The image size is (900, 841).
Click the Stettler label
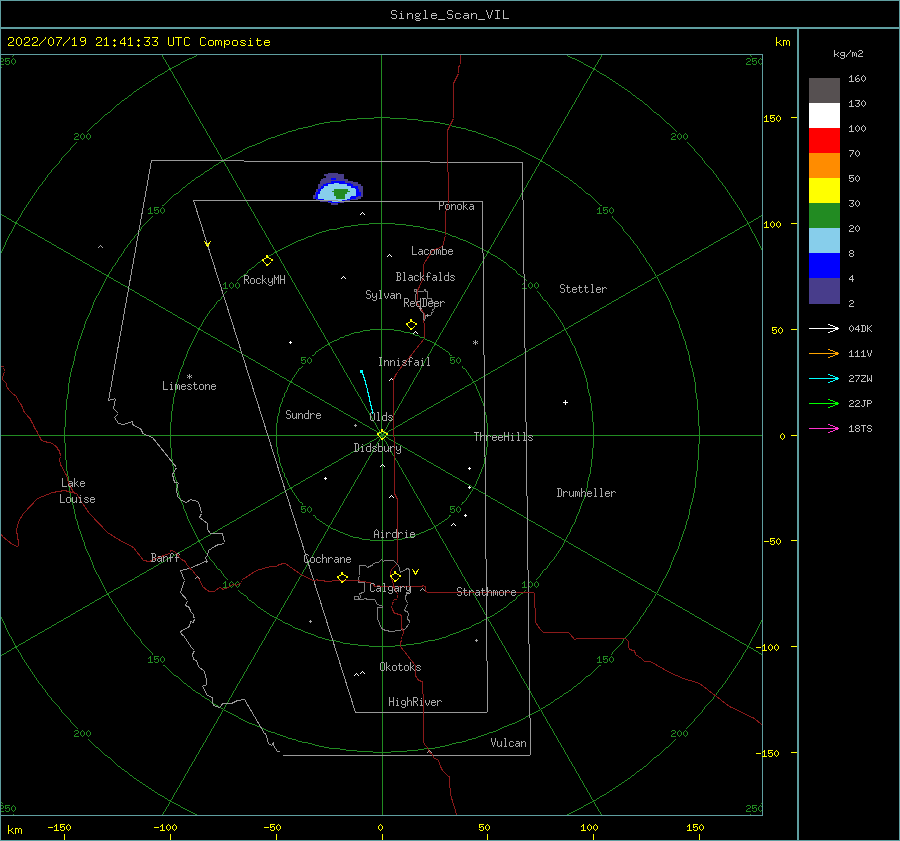pyautogui.click(x=583, y=289)
